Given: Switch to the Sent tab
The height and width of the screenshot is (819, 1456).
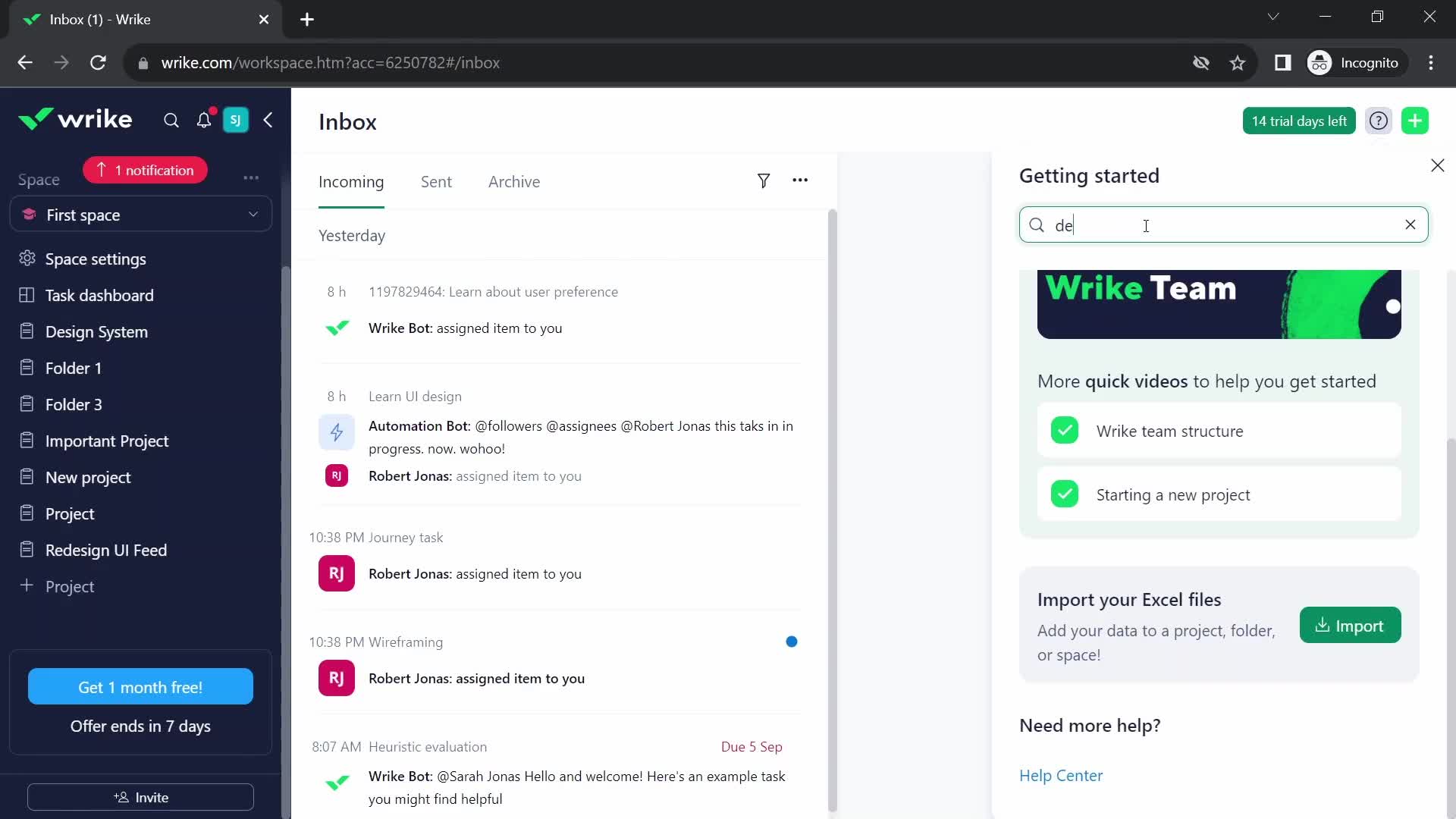Looking at the screenshot, I should (436, 182).
